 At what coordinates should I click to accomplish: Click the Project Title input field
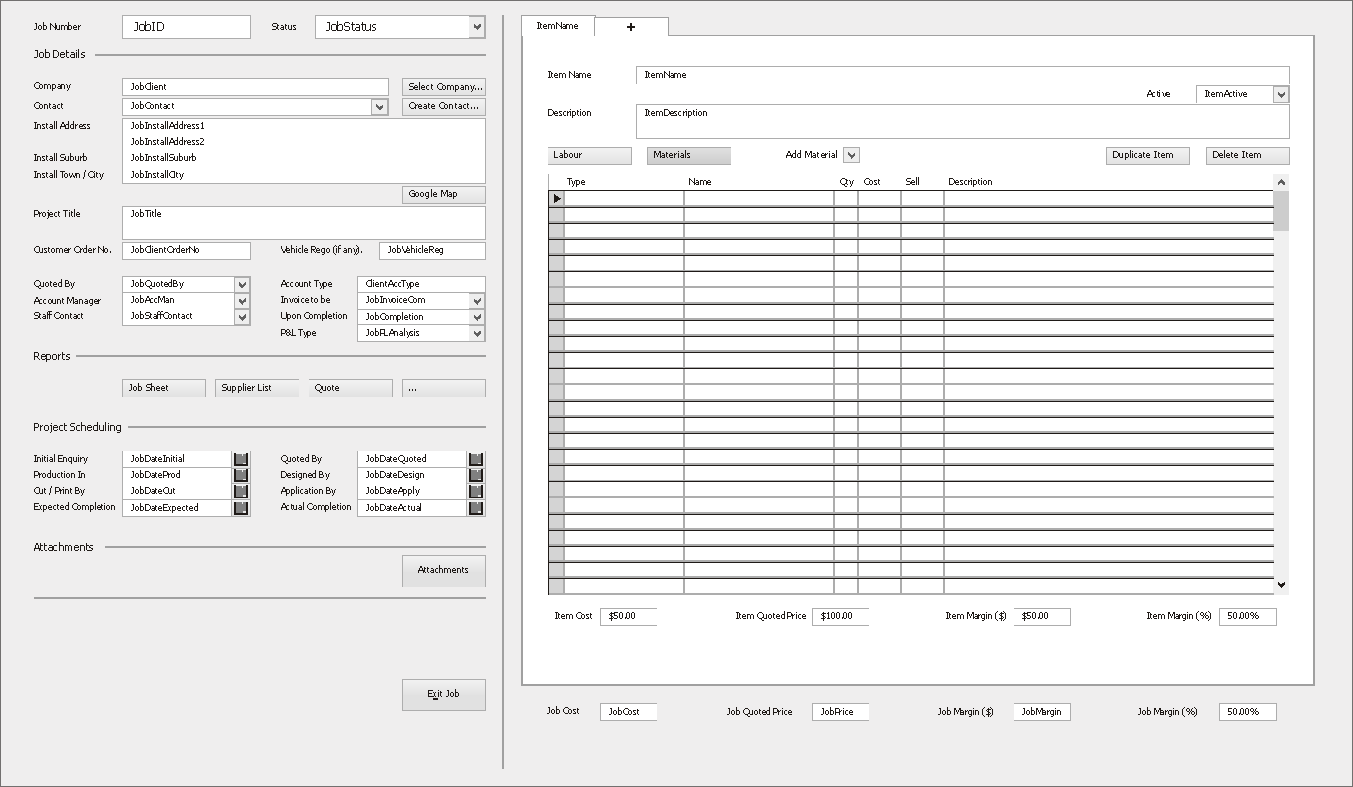[303, 222]
